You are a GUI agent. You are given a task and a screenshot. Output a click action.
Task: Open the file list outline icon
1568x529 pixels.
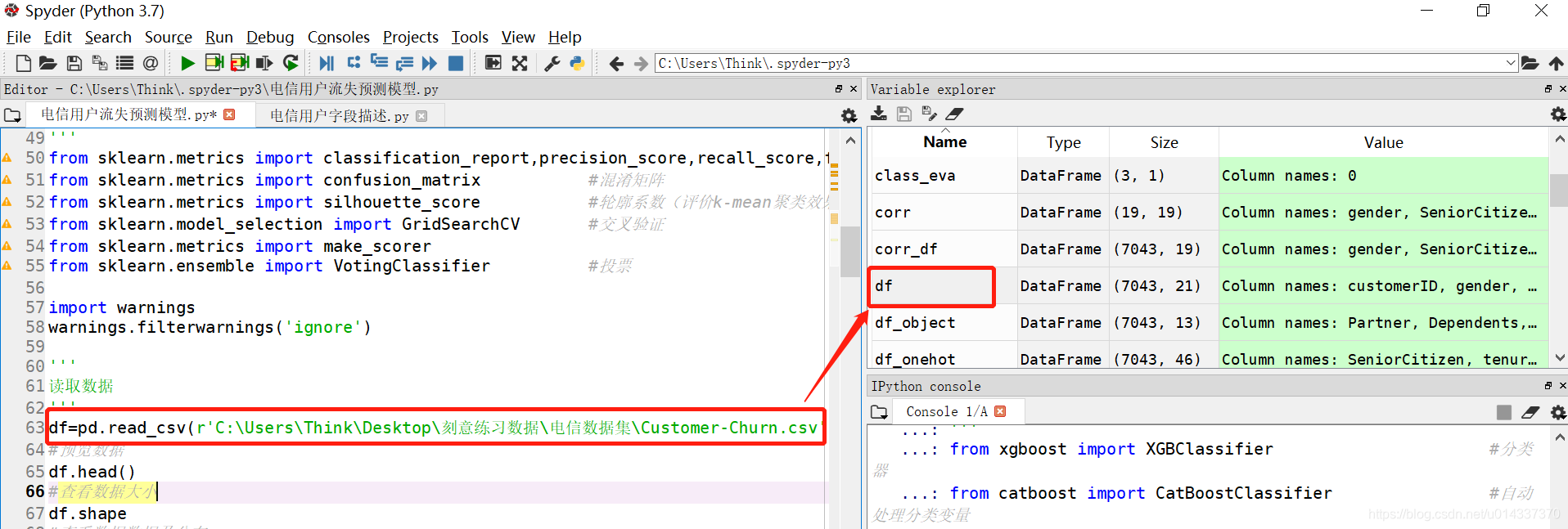124,63
